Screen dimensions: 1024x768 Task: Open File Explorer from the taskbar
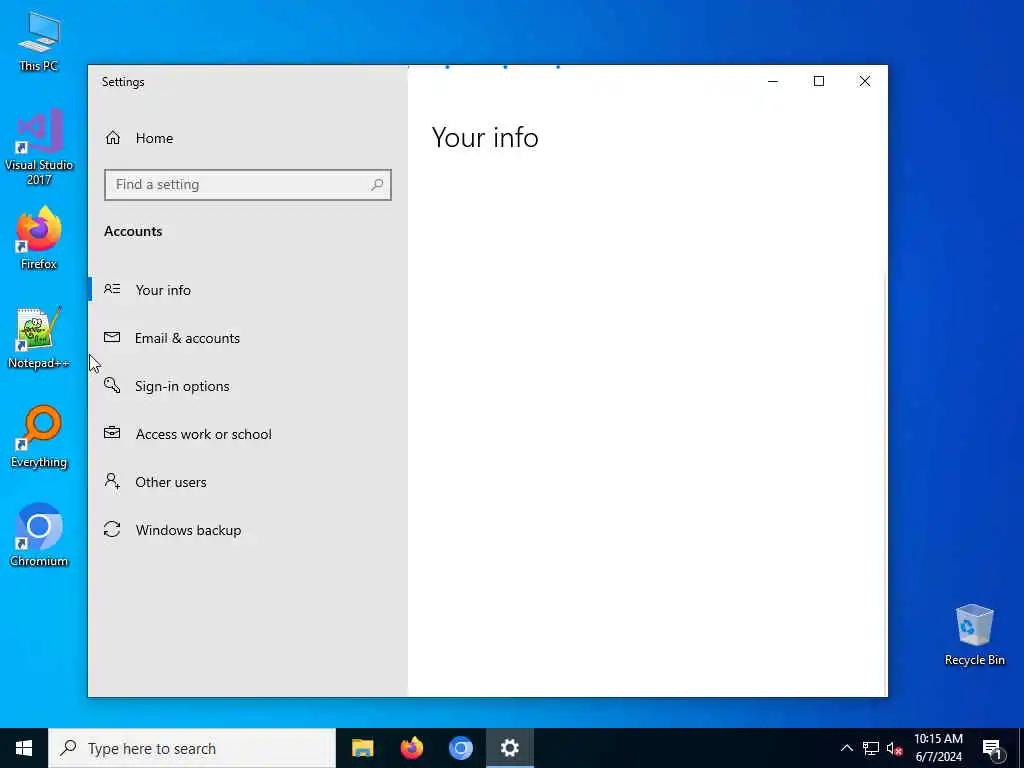pyautogui.click(x=362, y=748)
